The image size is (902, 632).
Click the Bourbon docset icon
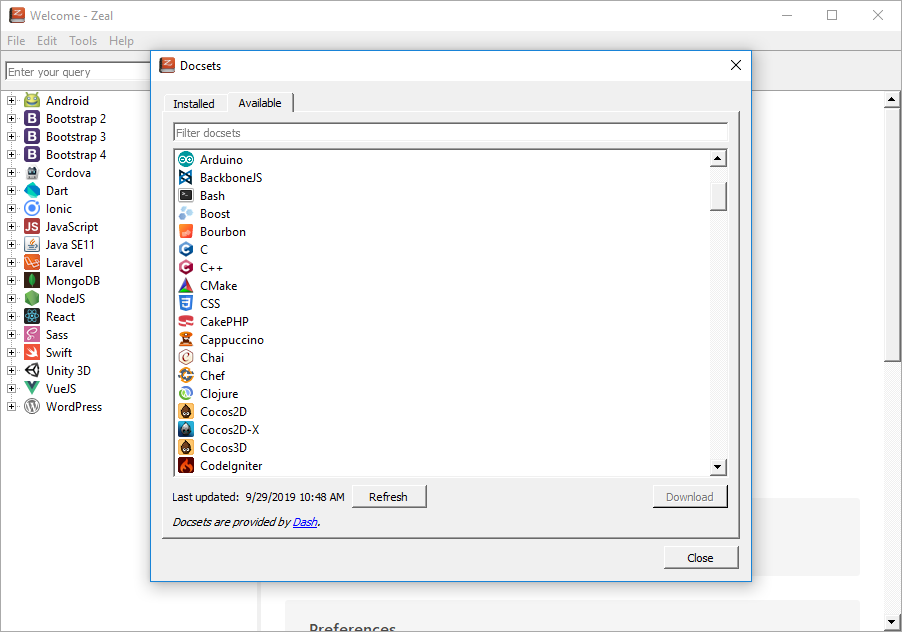pos(186,231)
